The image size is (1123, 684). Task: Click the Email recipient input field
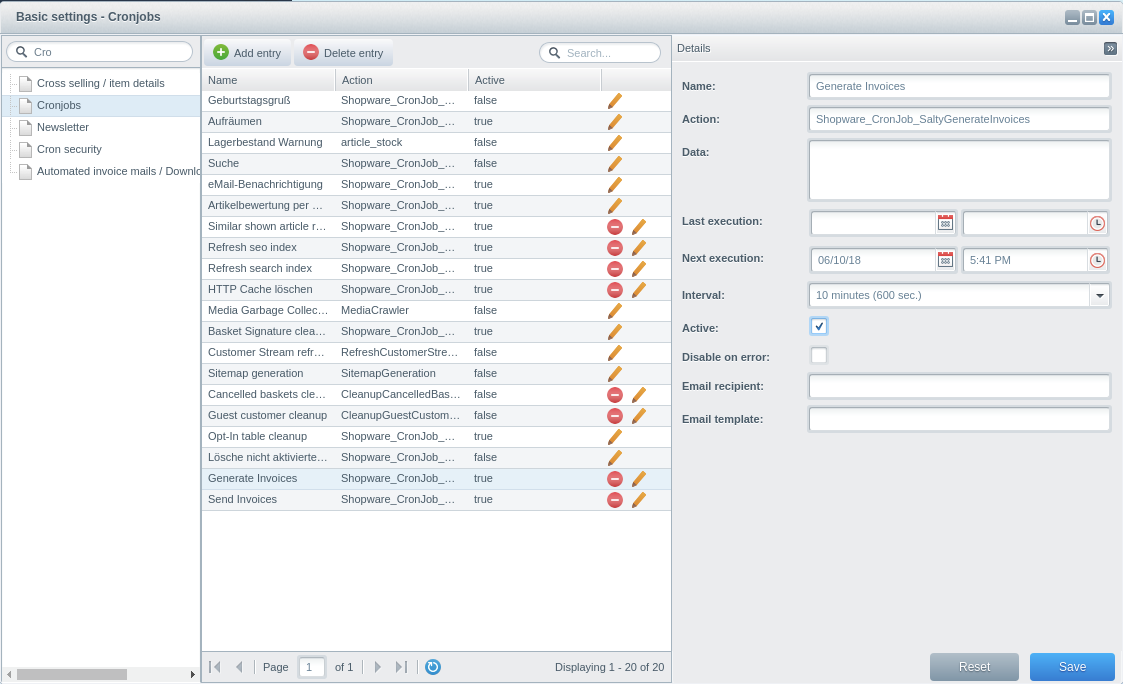(x=959, y=386)
